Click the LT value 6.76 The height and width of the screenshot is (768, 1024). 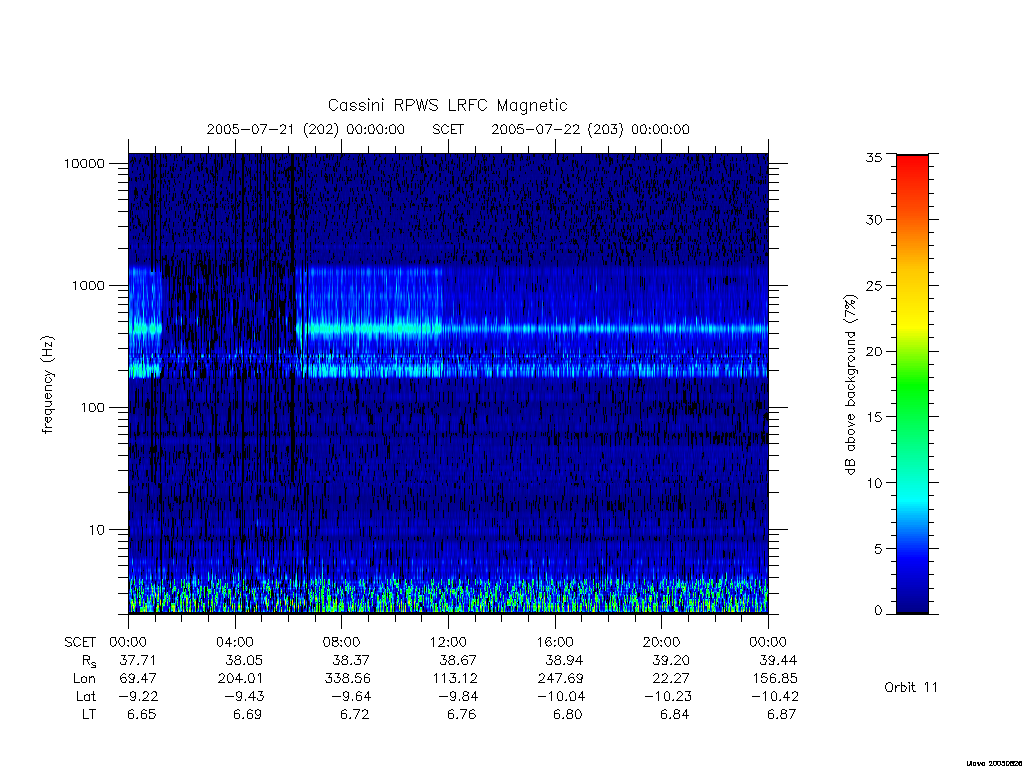462,714
